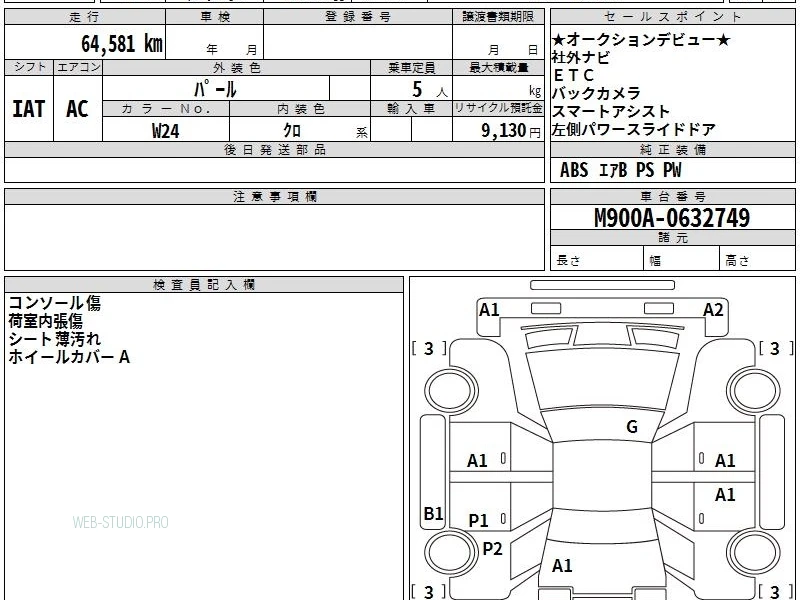Click the 乗車定員 header
The height and width of the screenshot is (600, 800).
tap(411, 68)
